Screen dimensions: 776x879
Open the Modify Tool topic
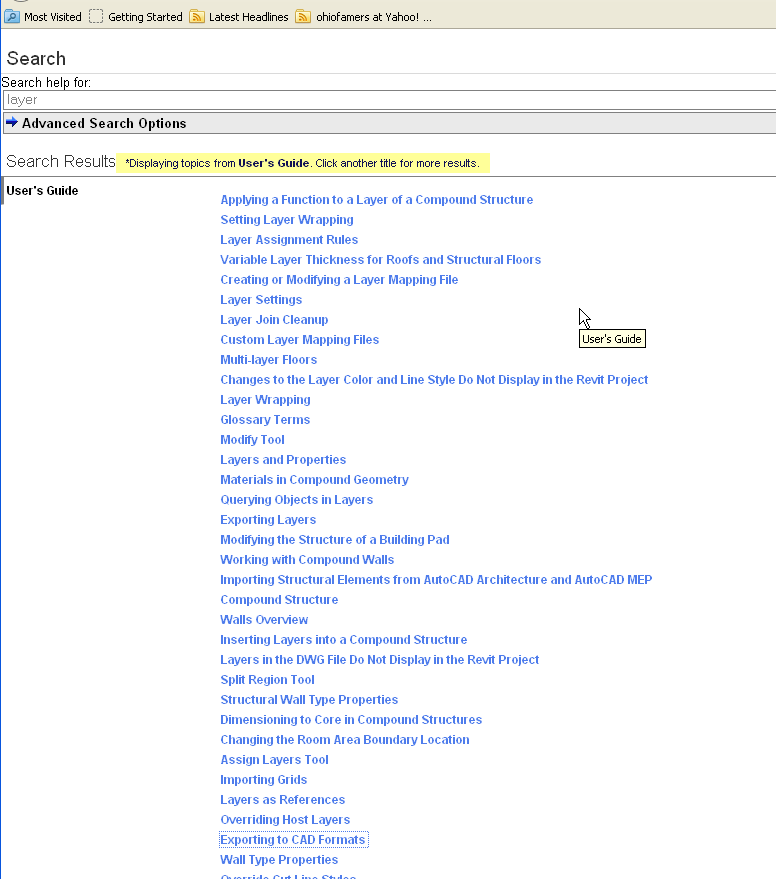252,440
